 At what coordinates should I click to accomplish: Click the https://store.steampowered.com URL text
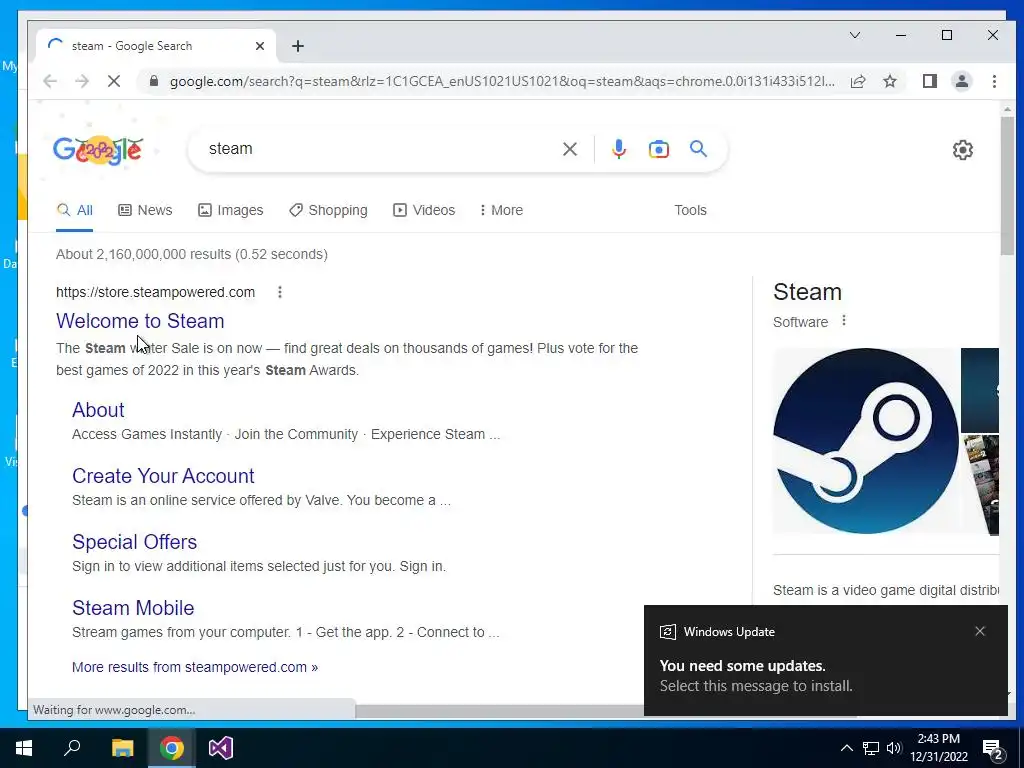(155, 293)
